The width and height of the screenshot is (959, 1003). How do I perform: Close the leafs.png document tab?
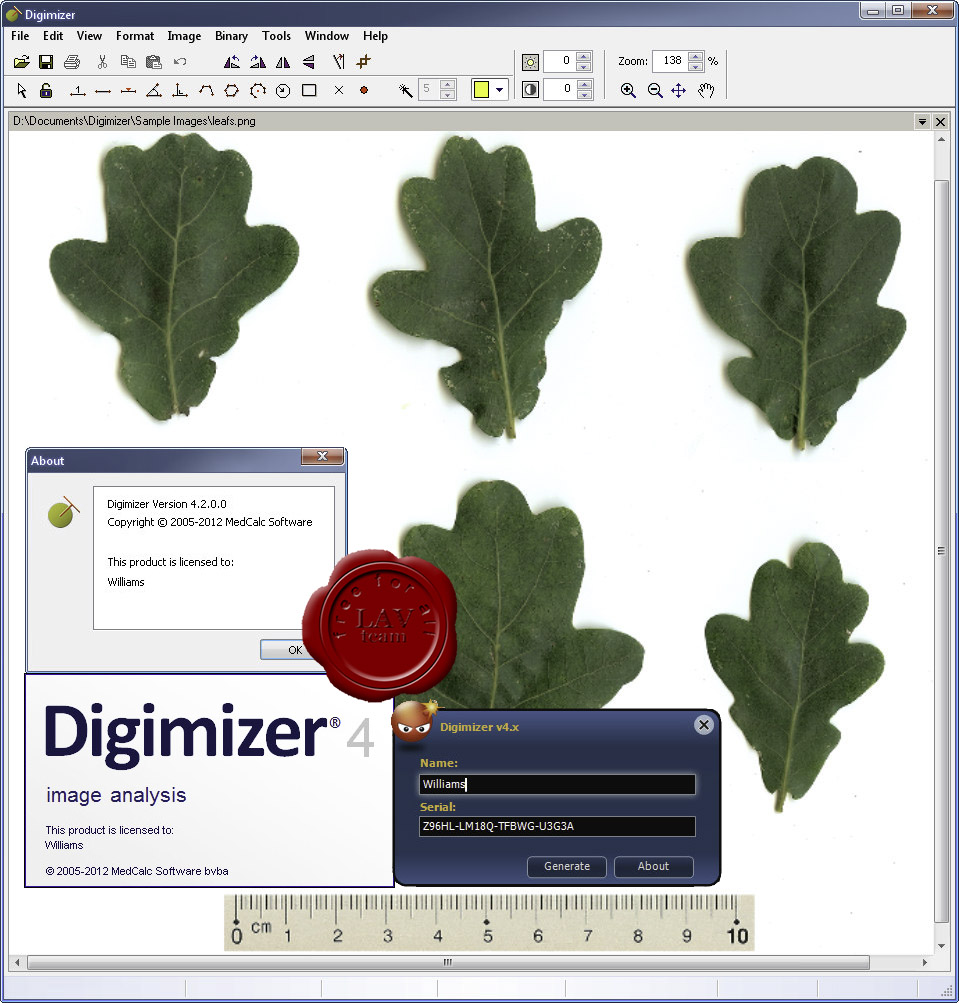[940, 122]
